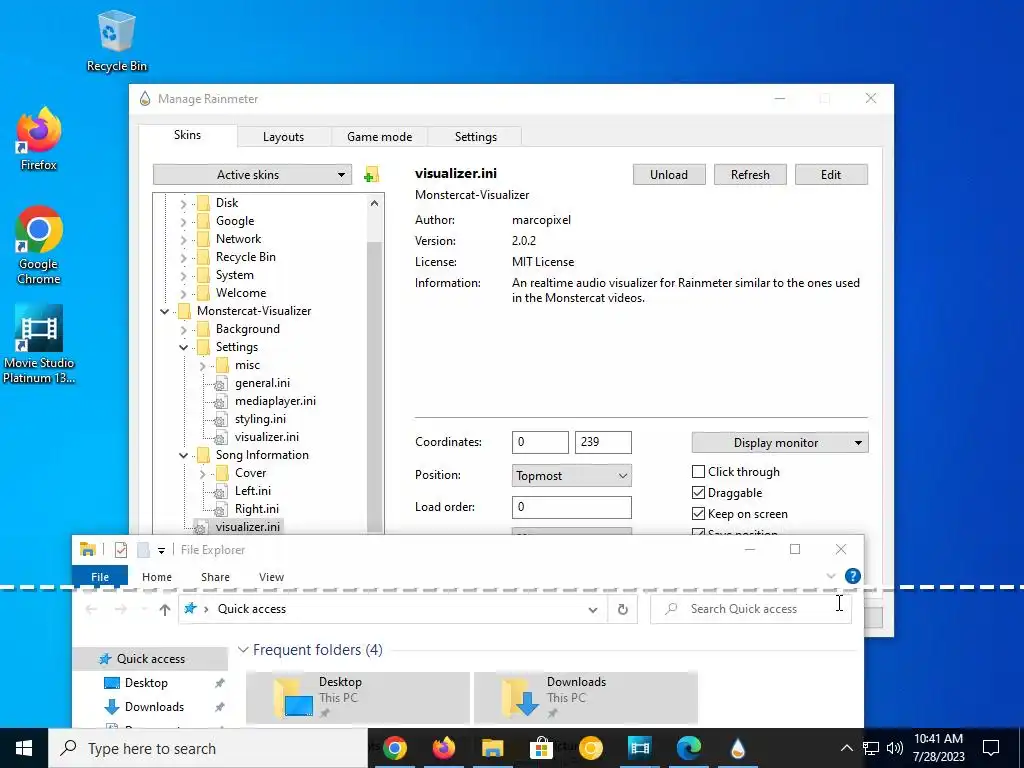Click the Refresh skin button
The height and width of the screenshot is (768, 1024).
[750, 174]
